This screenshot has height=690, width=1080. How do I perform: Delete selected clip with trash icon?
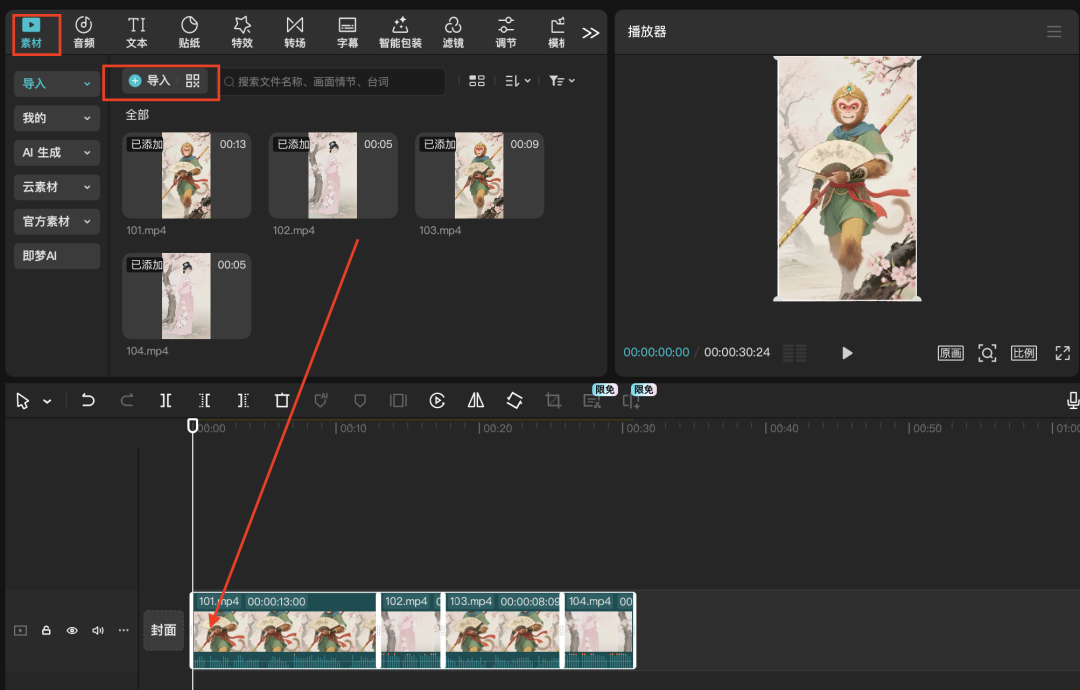282,400
